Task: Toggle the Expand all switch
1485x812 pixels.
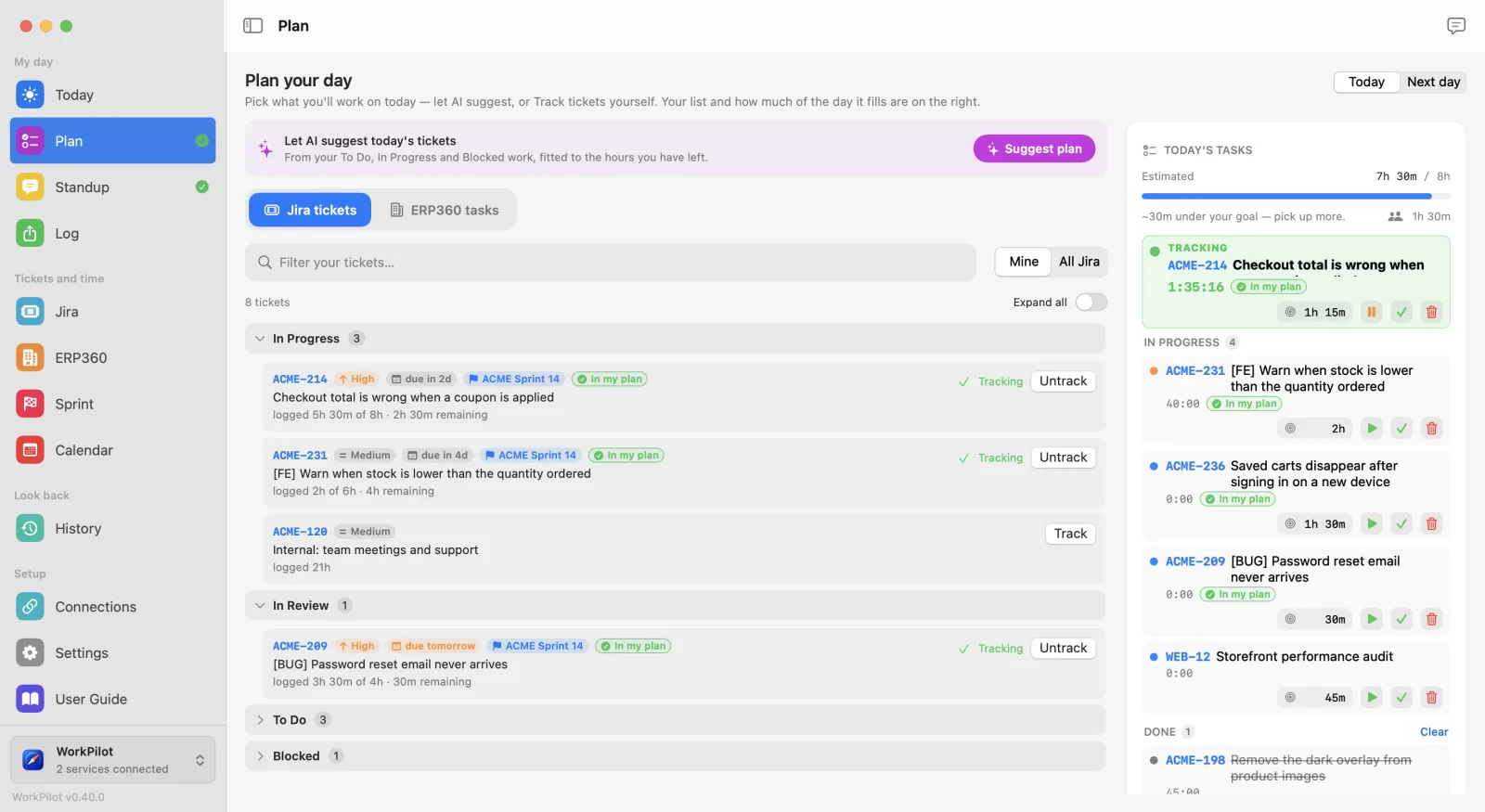Action: tap(1091, 303)
